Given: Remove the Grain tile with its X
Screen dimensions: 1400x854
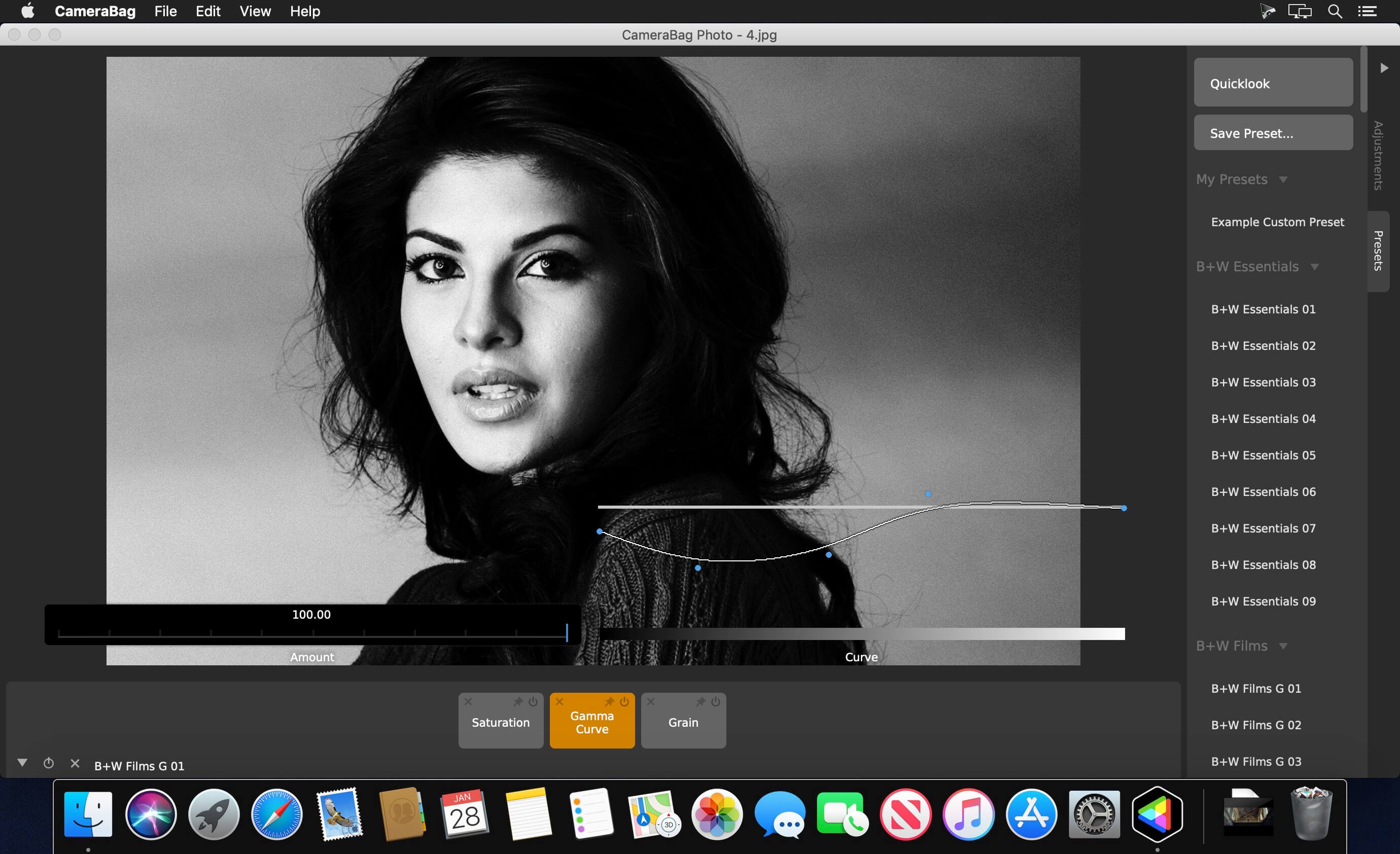Looking at the screenshot, I should click(651, 702).
